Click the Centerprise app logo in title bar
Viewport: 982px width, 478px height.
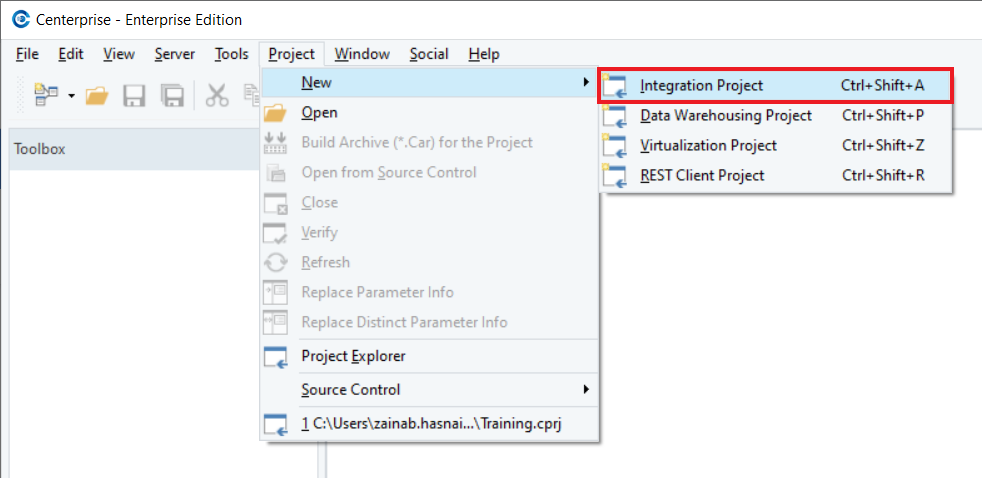[20, 19]
